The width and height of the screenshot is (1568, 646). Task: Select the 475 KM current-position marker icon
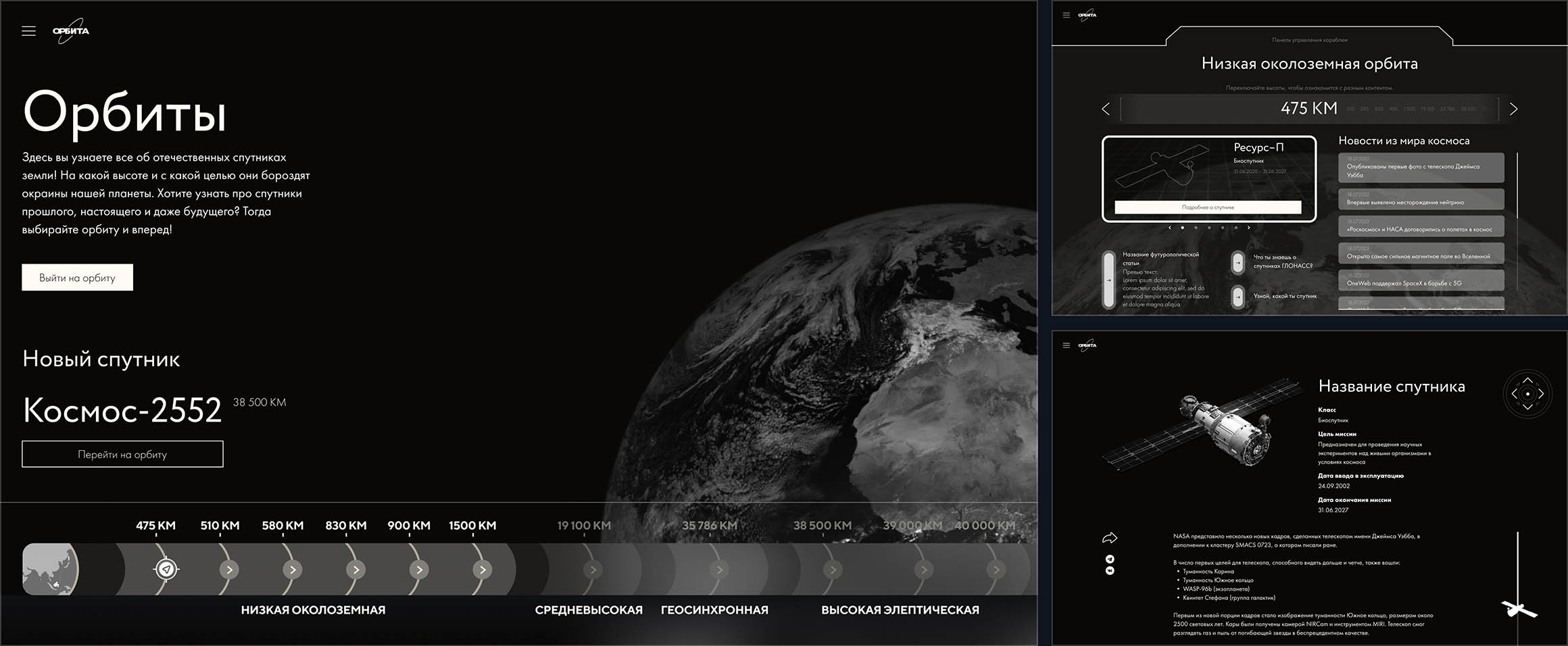[166, 570]
